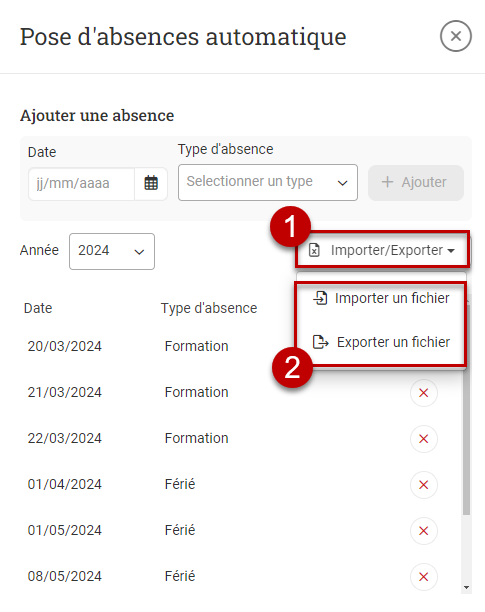Image resolution: width=485 pixels, height=612 pixels.
Task: Click the Type d'absence column header
Action: coord(209,308)
